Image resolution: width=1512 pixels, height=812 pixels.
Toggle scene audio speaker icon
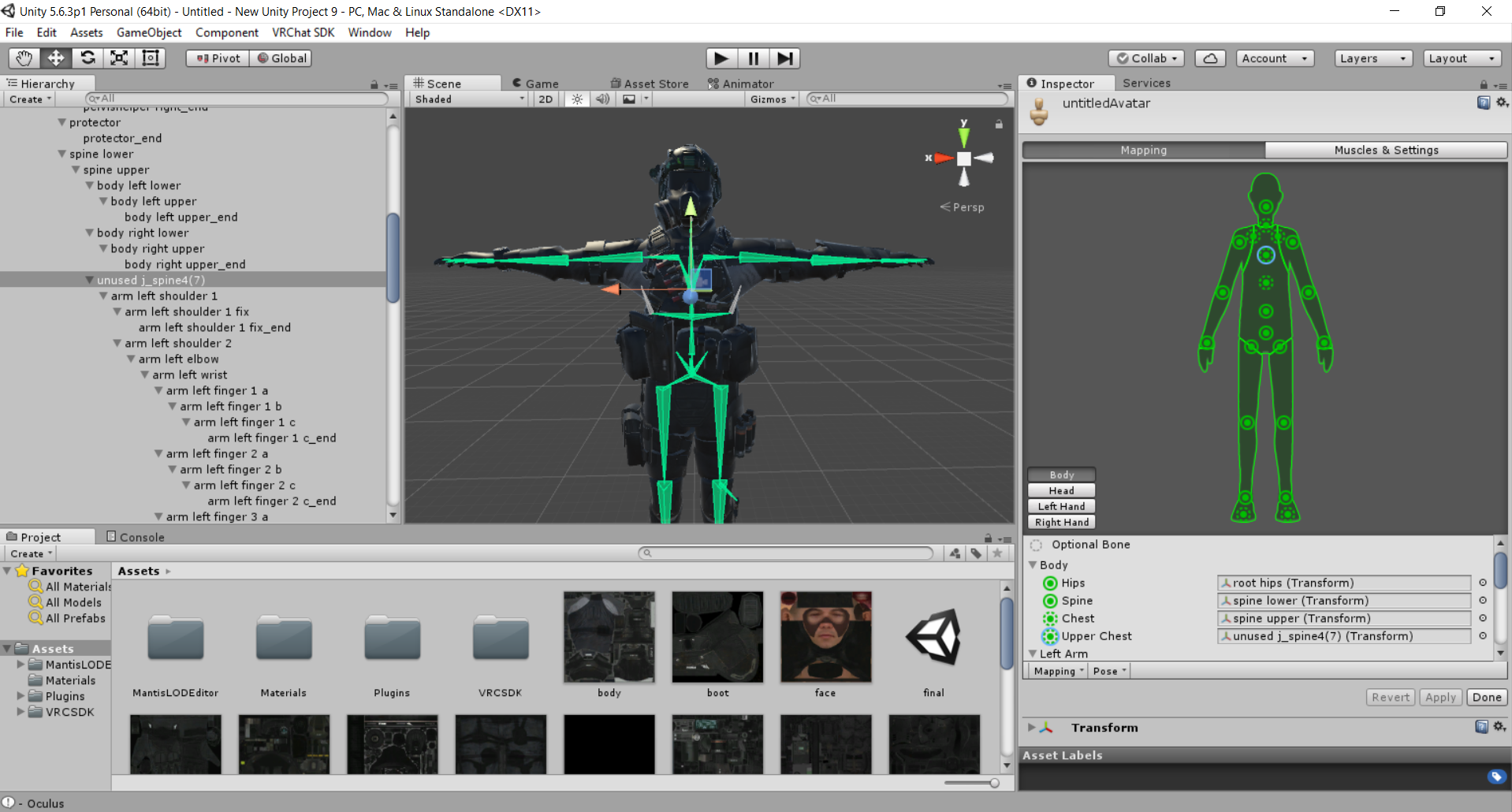tap(602, 99)
